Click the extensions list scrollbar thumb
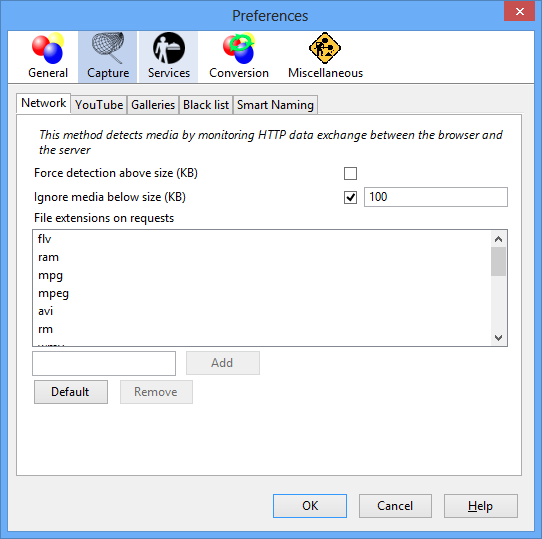This screenshot has width=542, height=539. 498,261
